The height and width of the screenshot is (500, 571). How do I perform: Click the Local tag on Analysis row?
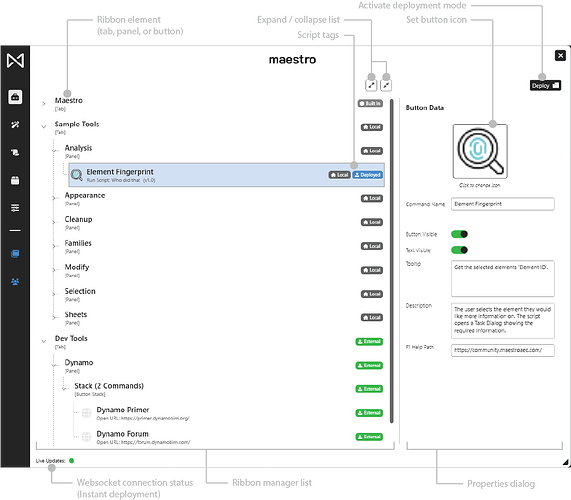pyautogui.click(x=372, y=151)
